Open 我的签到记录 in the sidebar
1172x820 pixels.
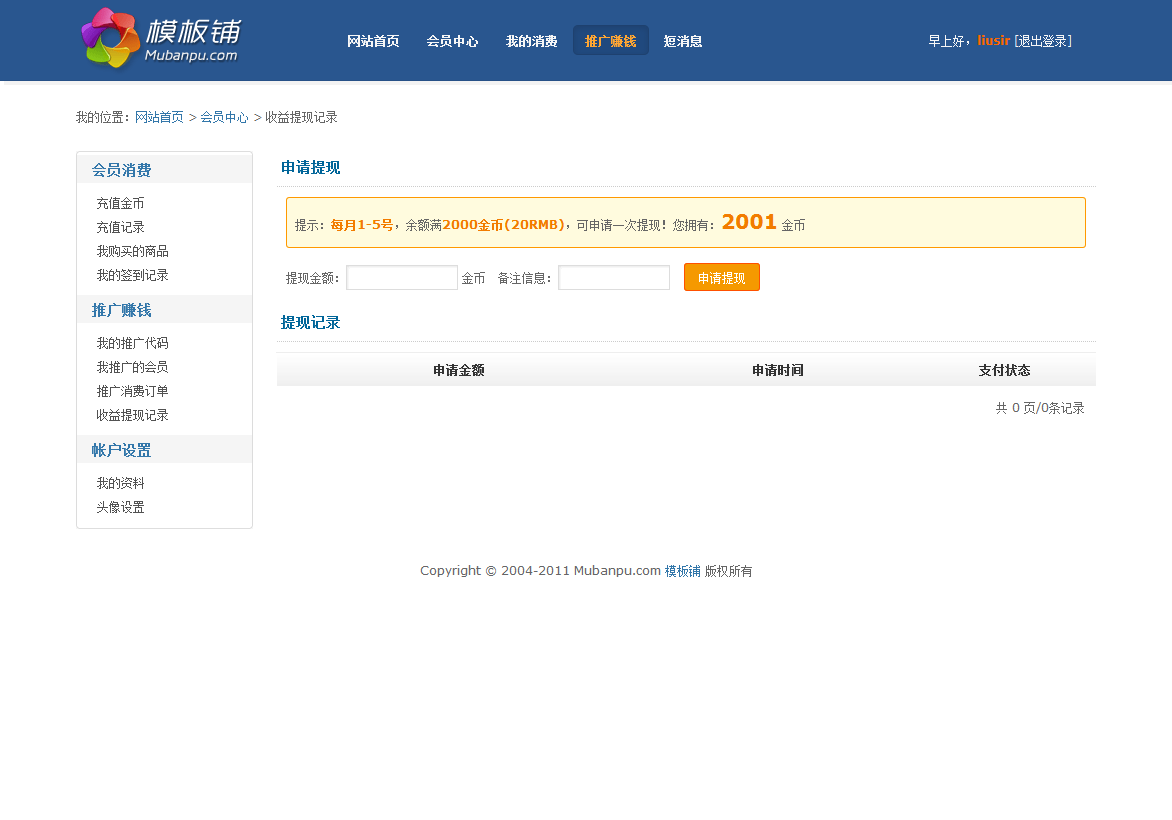coord(132,275)
